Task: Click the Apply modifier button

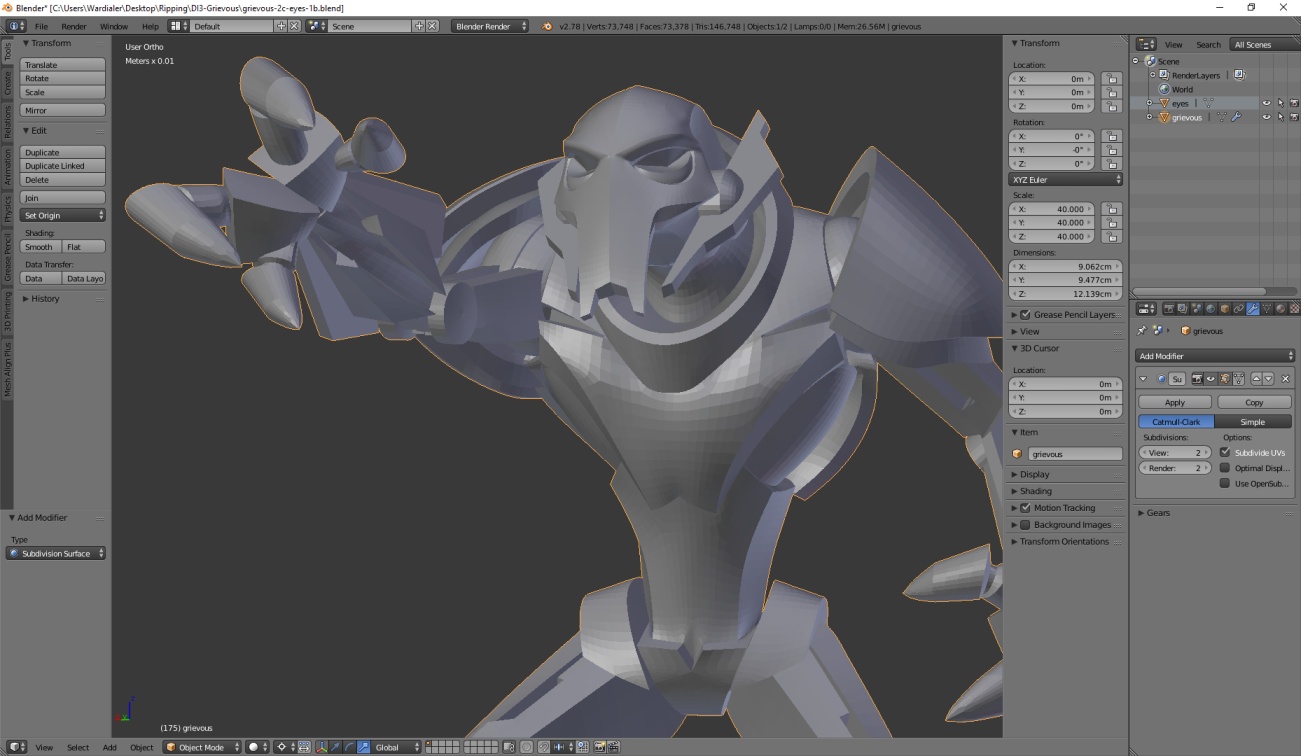Action: click(x=1175, y=402)
